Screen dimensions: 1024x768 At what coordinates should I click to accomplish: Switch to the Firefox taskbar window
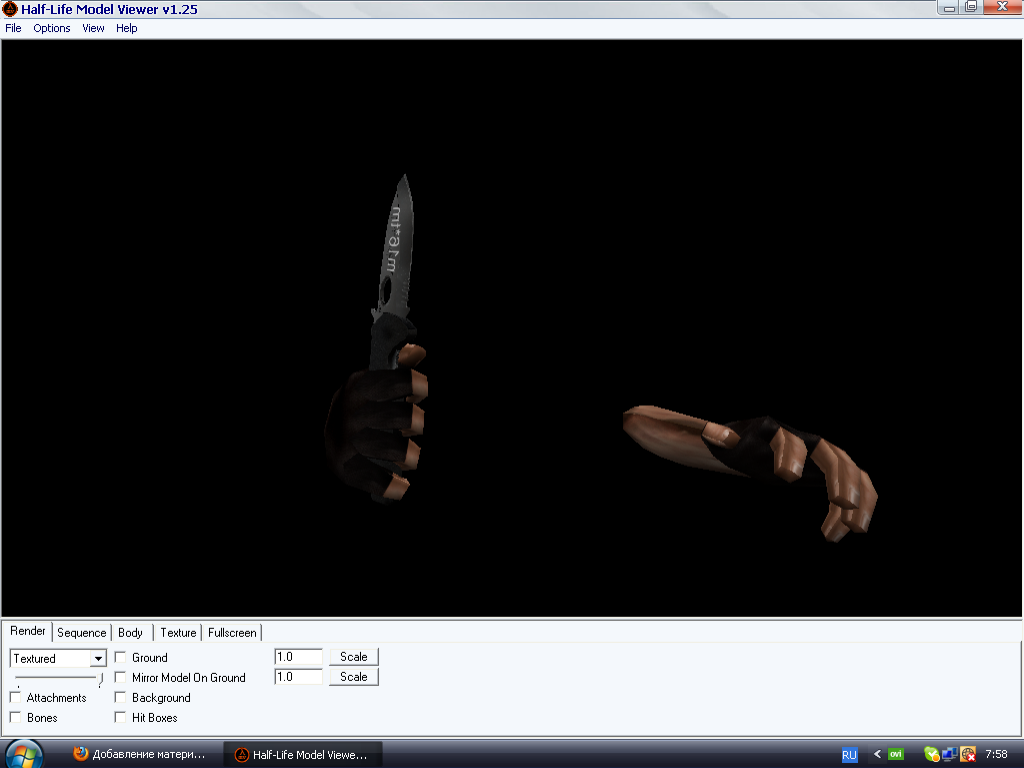[x=142, y=754]
